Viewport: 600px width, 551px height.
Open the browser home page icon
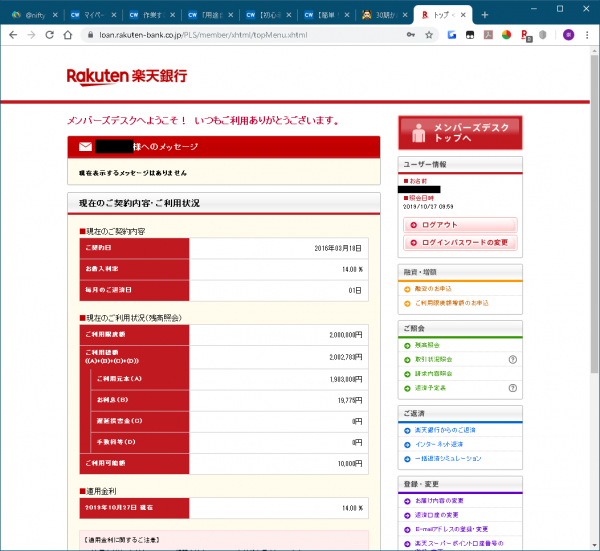tap(68, 35)
